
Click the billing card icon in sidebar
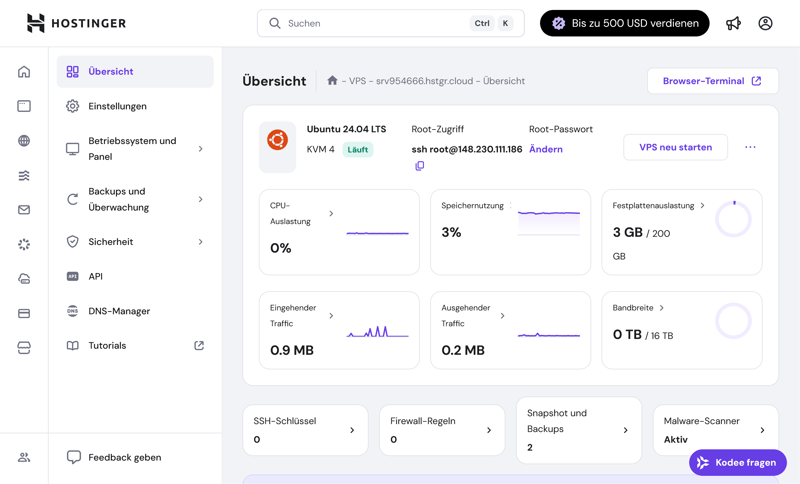24,314
